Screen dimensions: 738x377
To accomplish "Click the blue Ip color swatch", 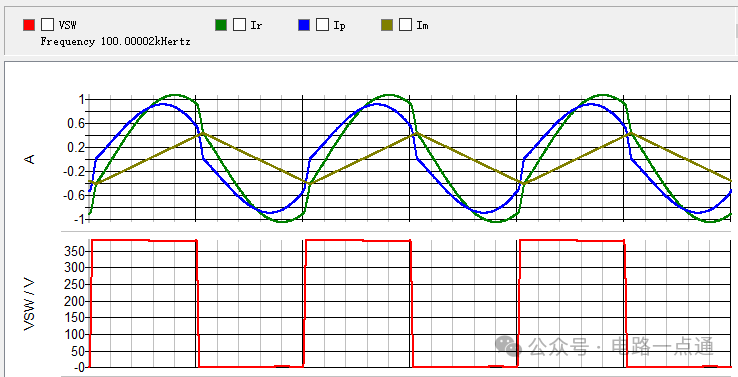I will pyautogui.click(x=304, y=25).
